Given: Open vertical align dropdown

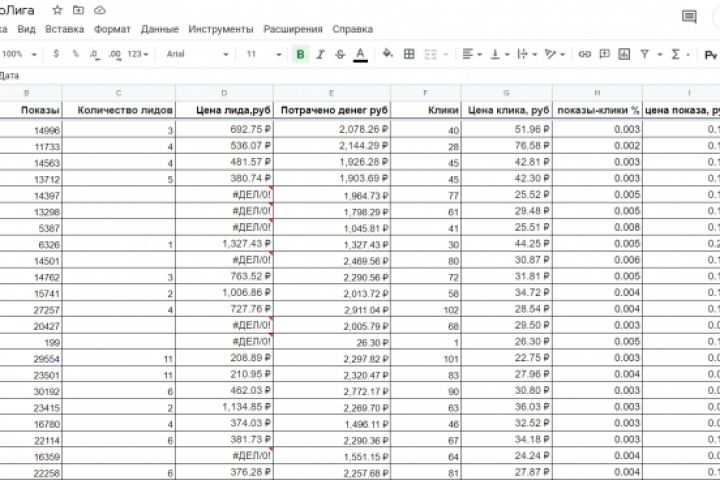Looking at the screenshot, I should pyautogui.click(x=500, y=54).
